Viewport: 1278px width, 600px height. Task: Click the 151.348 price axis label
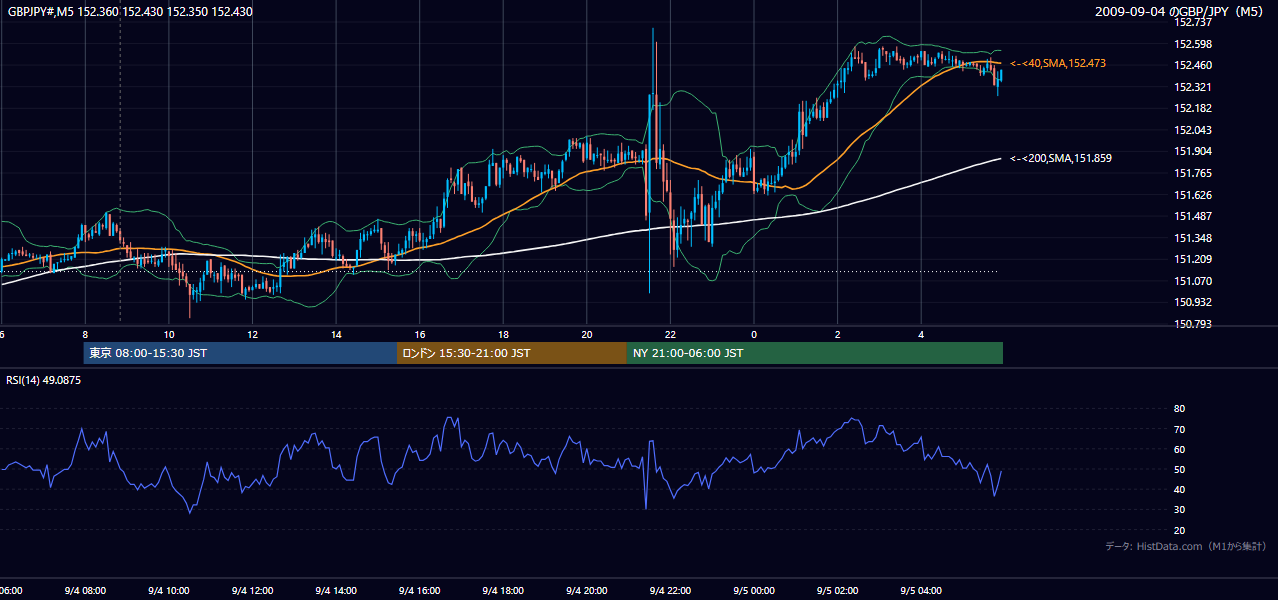(1194, 238)
